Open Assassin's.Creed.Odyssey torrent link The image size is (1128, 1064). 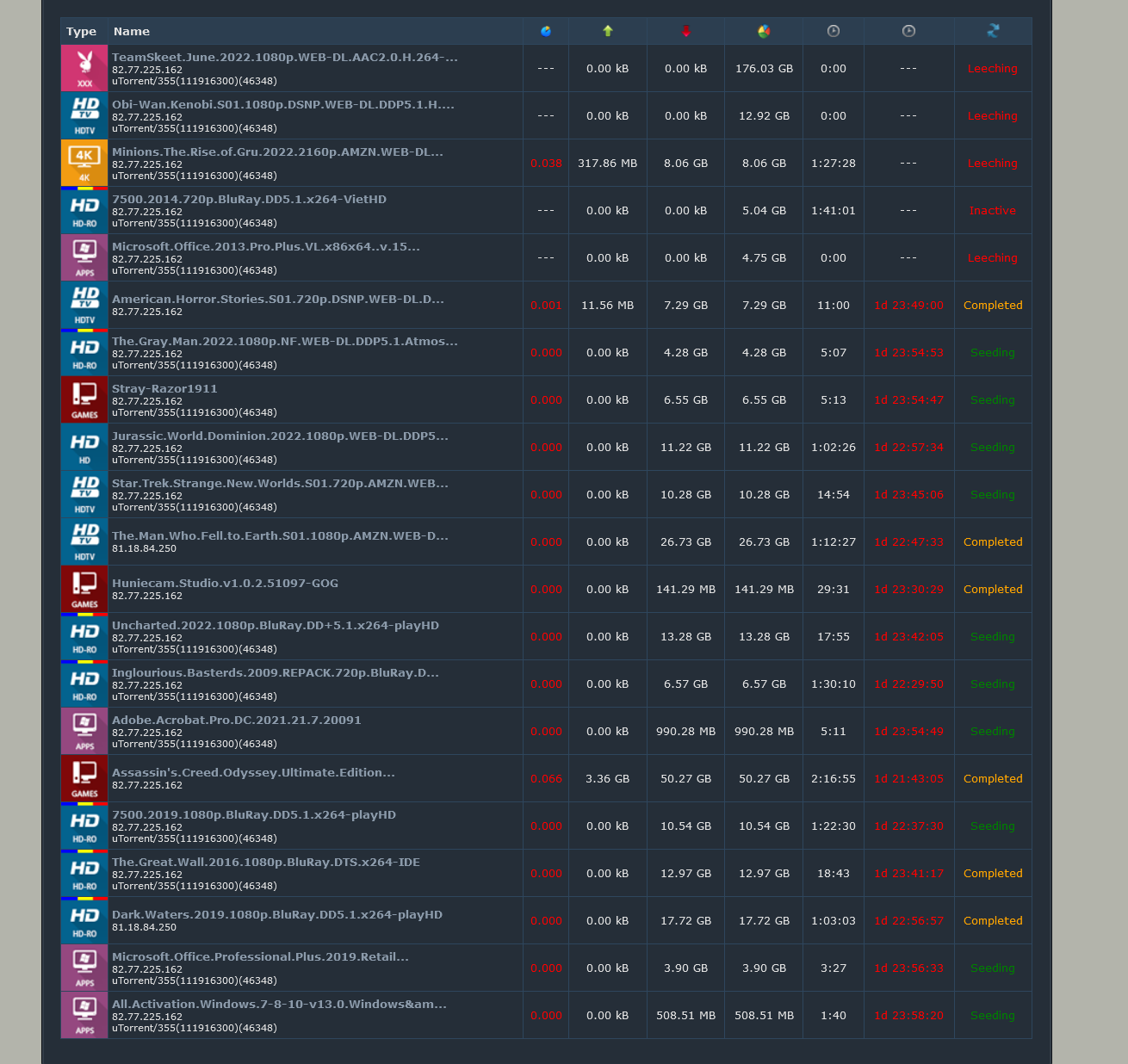point(253,772)
